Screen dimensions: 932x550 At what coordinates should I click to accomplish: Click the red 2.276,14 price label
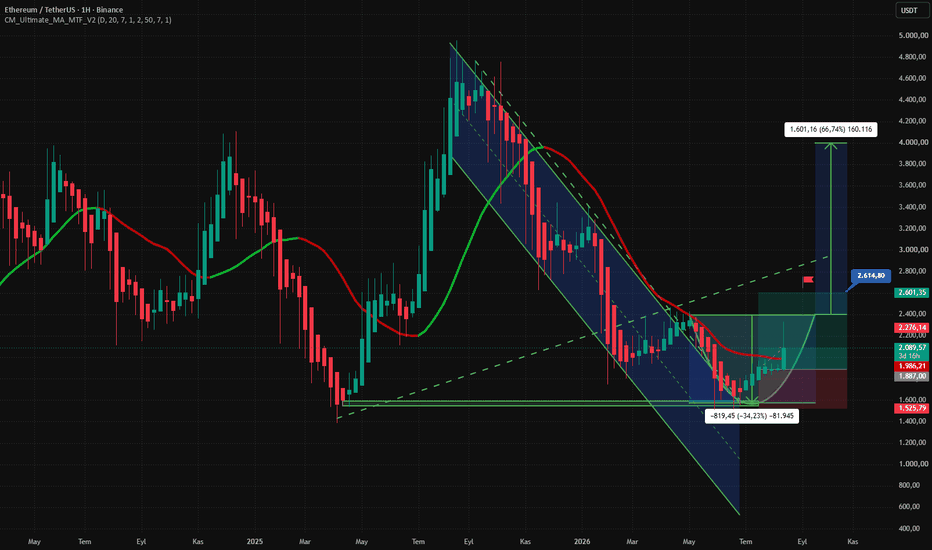[x=912, y=328]
